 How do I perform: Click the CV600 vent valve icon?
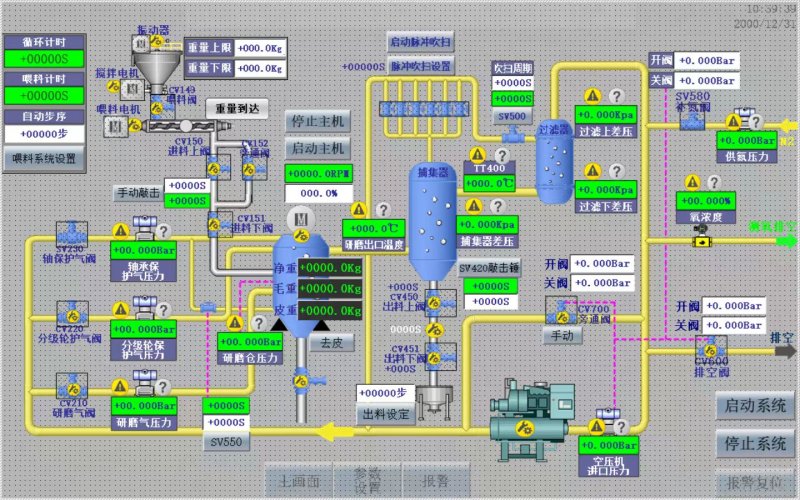[x=712, y=345]
